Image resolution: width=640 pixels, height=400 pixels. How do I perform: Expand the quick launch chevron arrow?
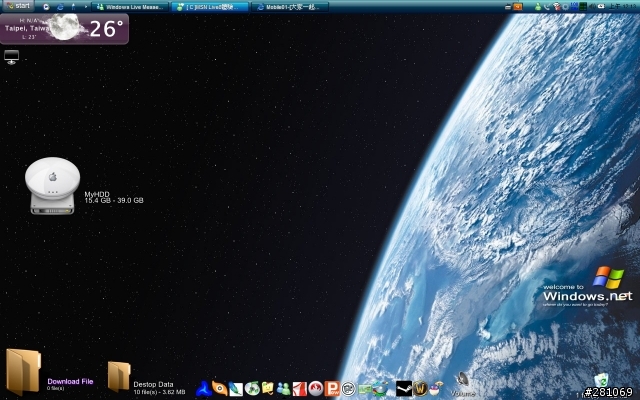[x=86, y=7]
